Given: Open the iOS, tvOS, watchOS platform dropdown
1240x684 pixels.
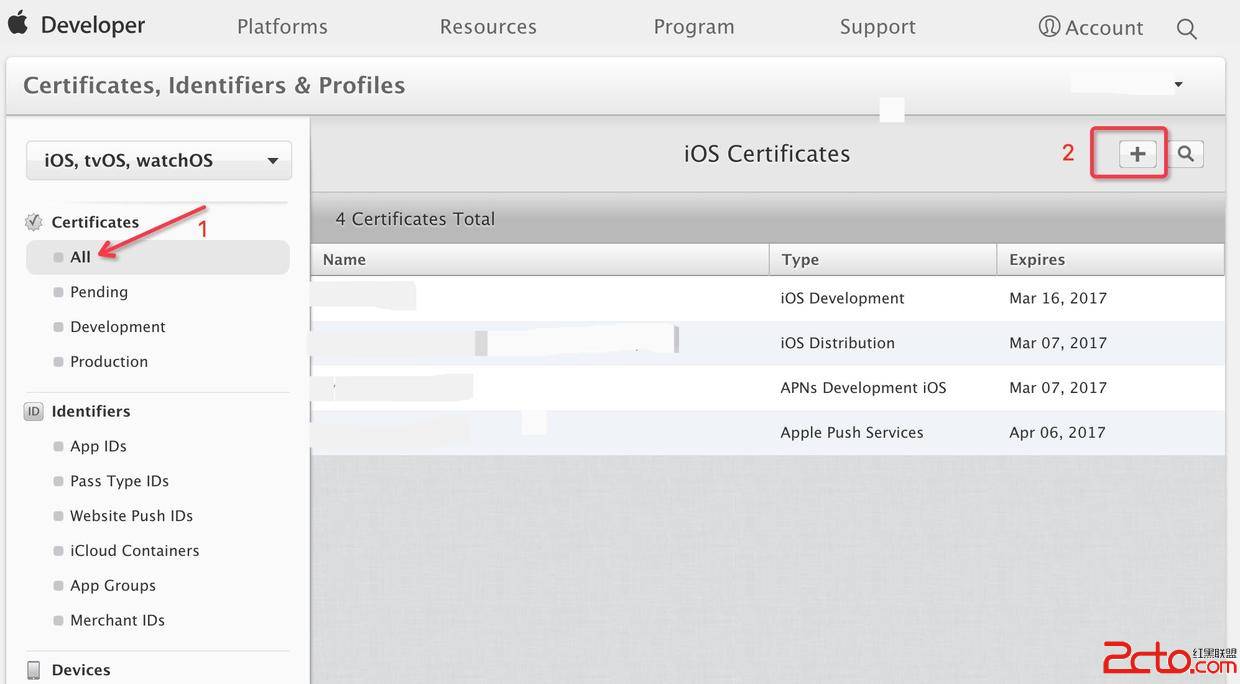Looking at the screenshot, I should click(x=159, y=160).
